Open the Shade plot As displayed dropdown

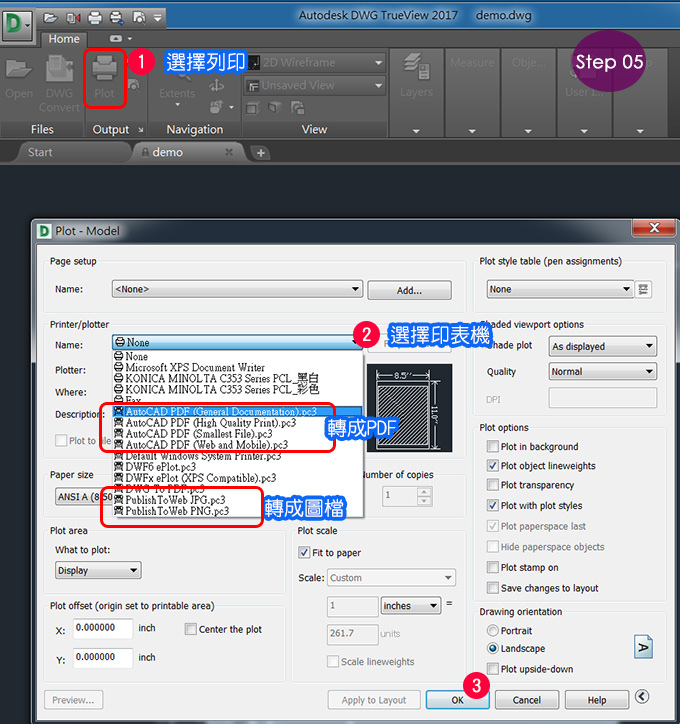[603, 346]
